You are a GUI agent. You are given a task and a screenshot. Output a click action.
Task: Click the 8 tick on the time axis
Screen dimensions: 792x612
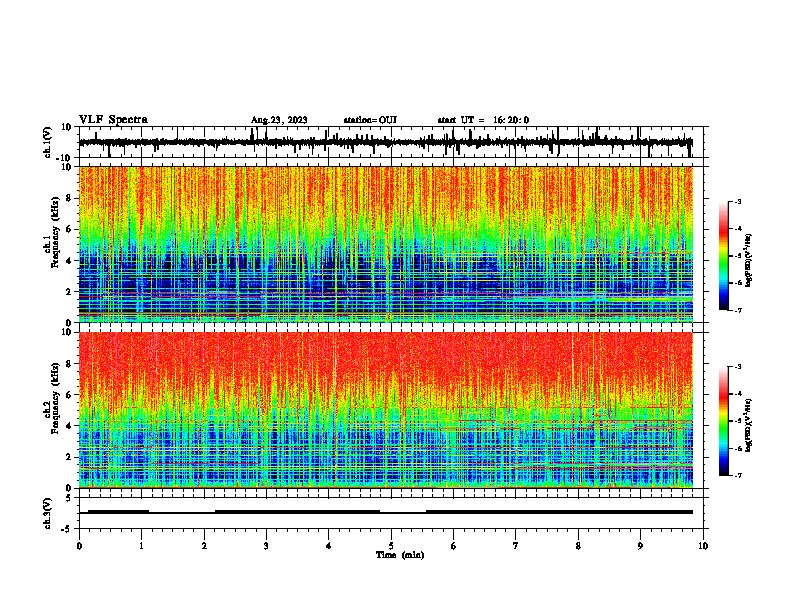(578, 546)
